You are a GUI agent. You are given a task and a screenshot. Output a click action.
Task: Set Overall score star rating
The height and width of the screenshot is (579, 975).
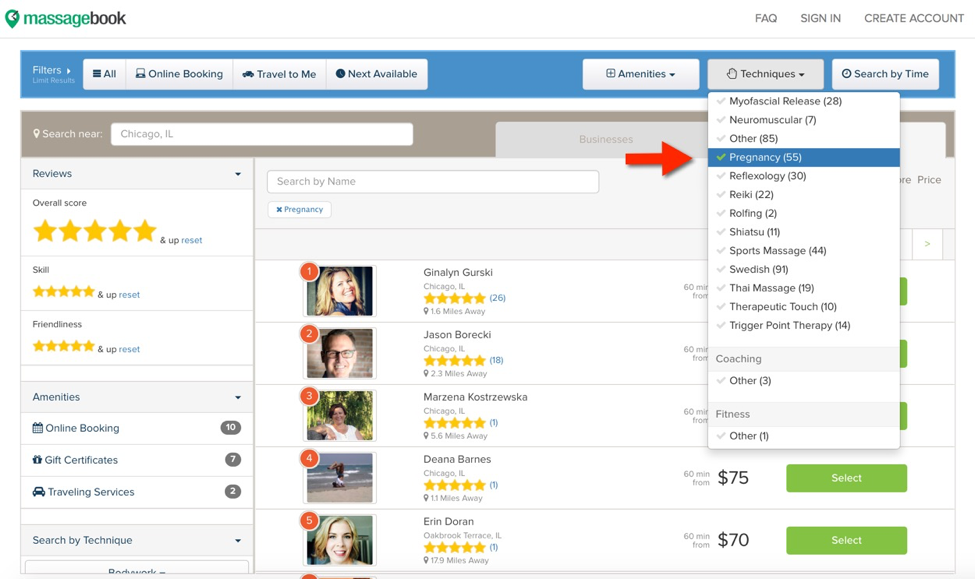coord(95,231)
